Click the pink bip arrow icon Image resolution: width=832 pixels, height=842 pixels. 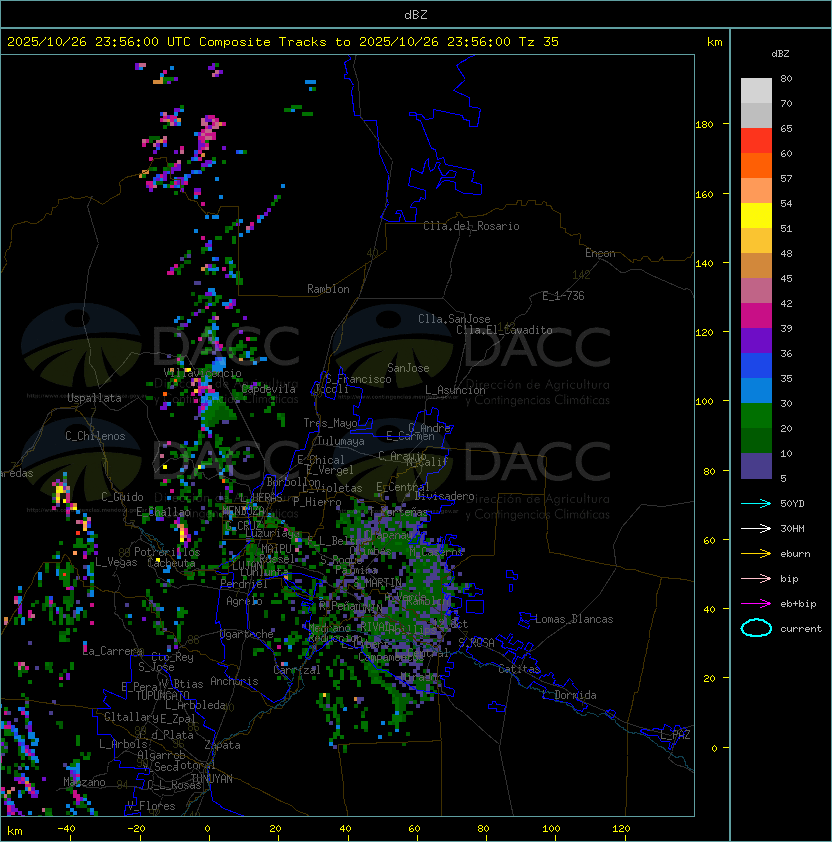tap(756, 579)
